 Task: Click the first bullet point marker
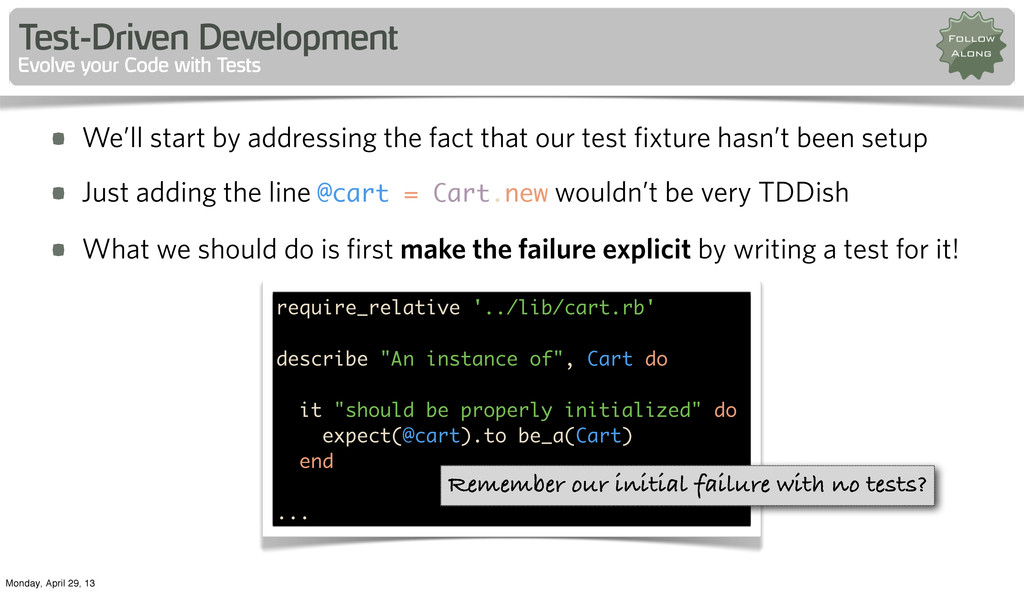(x=59, y=139)
